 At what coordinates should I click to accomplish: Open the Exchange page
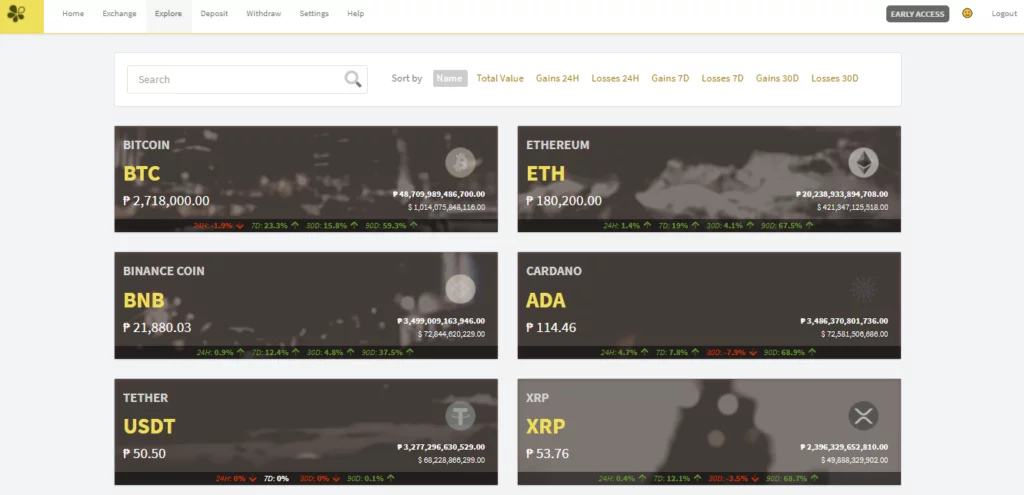(x=120, y=14)
